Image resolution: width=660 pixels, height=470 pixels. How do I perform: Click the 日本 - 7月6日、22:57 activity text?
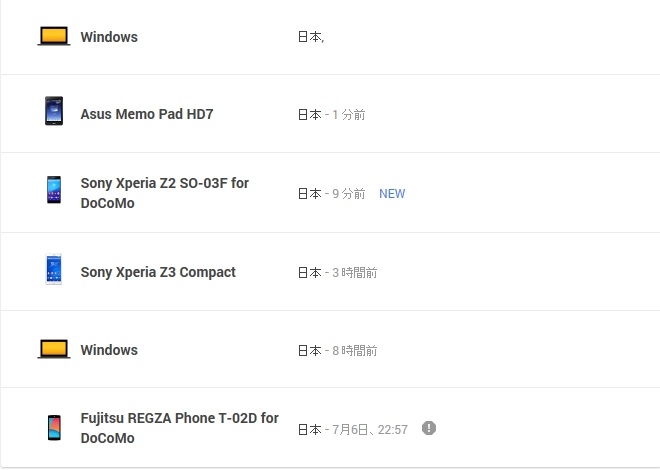click(353, 429)
